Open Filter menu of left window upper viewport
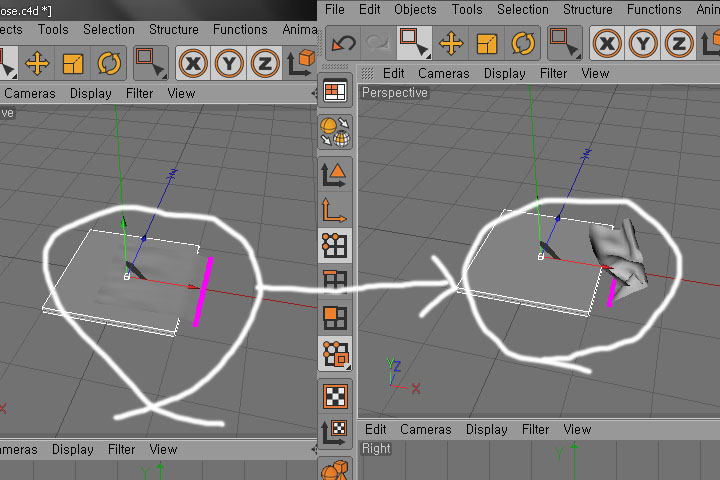The width and height of the screenshot is (720, 480). point(139,94)
